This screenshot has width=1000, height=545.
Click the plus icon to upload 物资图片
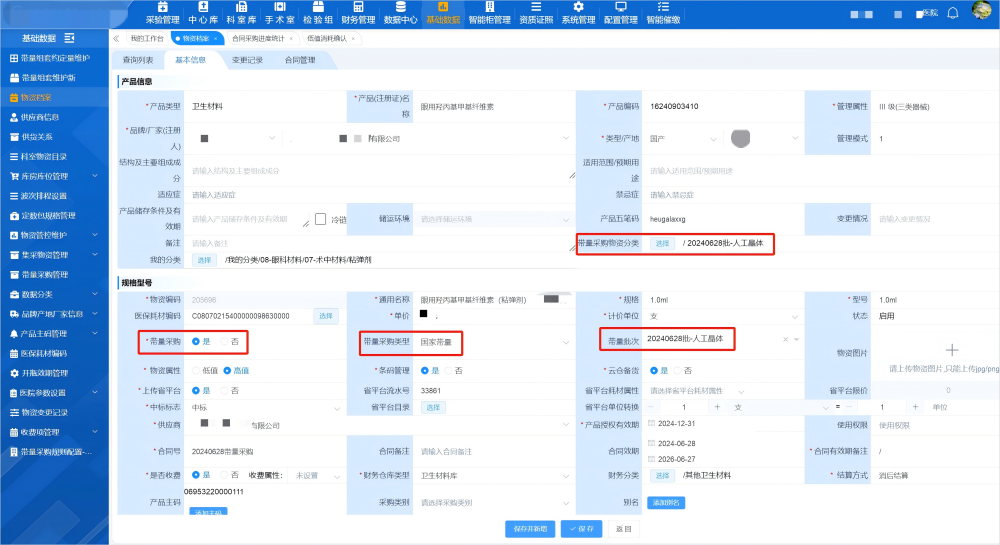(x=951, y=349)
